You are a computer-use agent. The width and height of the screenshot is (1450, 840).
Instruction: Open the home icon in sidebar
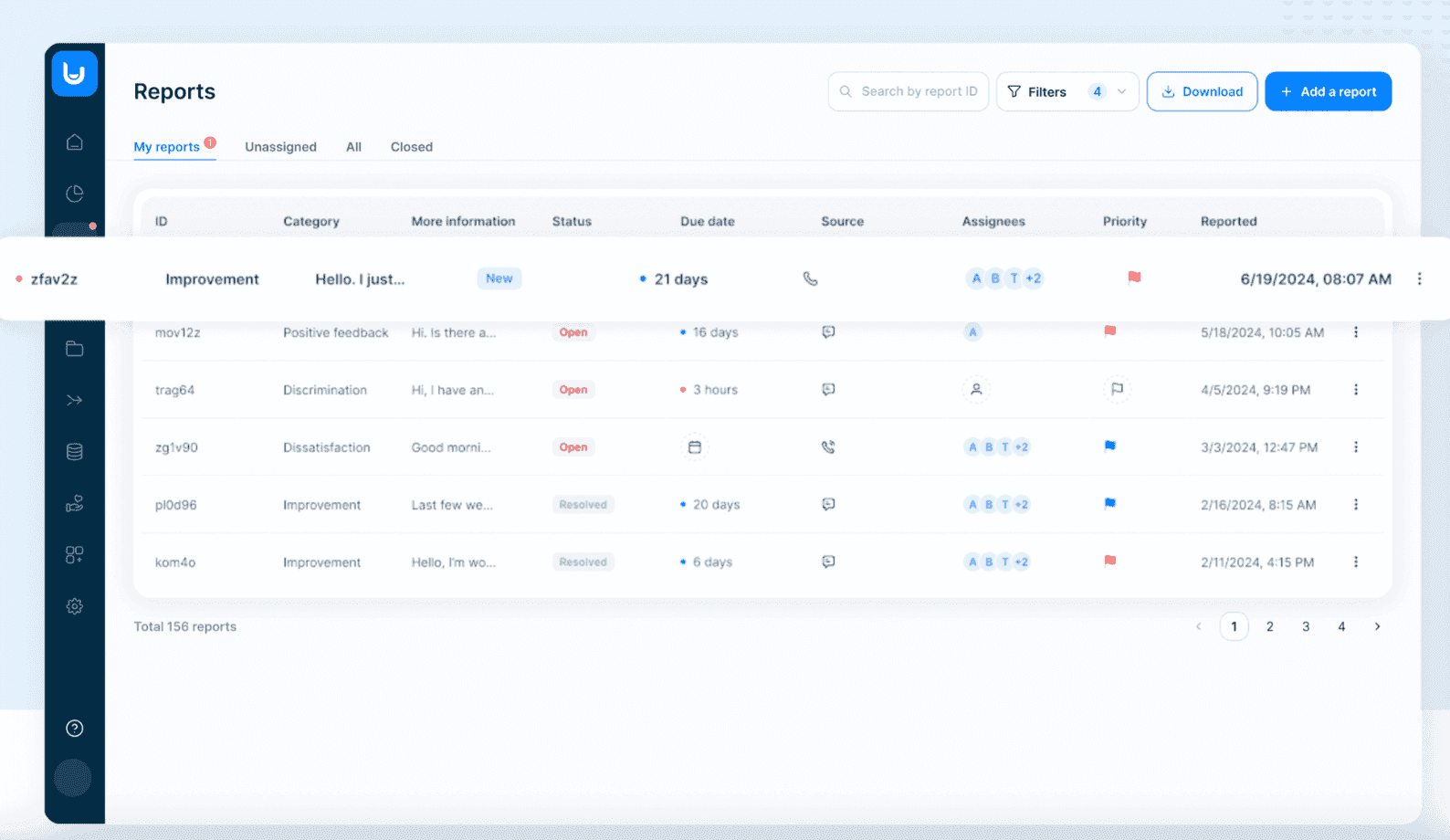[x=75, y=142]
